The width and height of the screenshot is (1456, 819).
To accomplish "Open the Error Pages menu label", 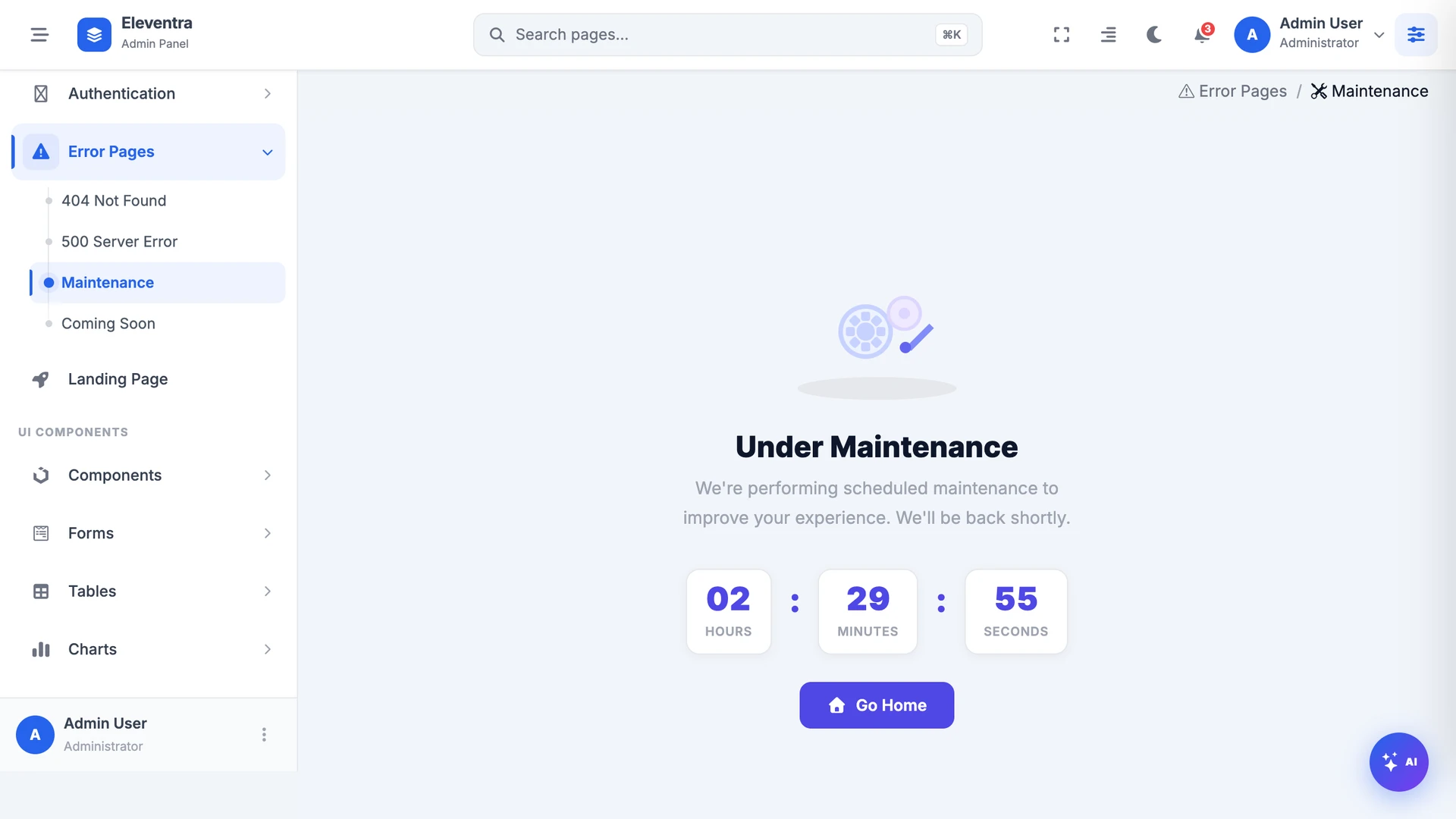I will (111, 152).
